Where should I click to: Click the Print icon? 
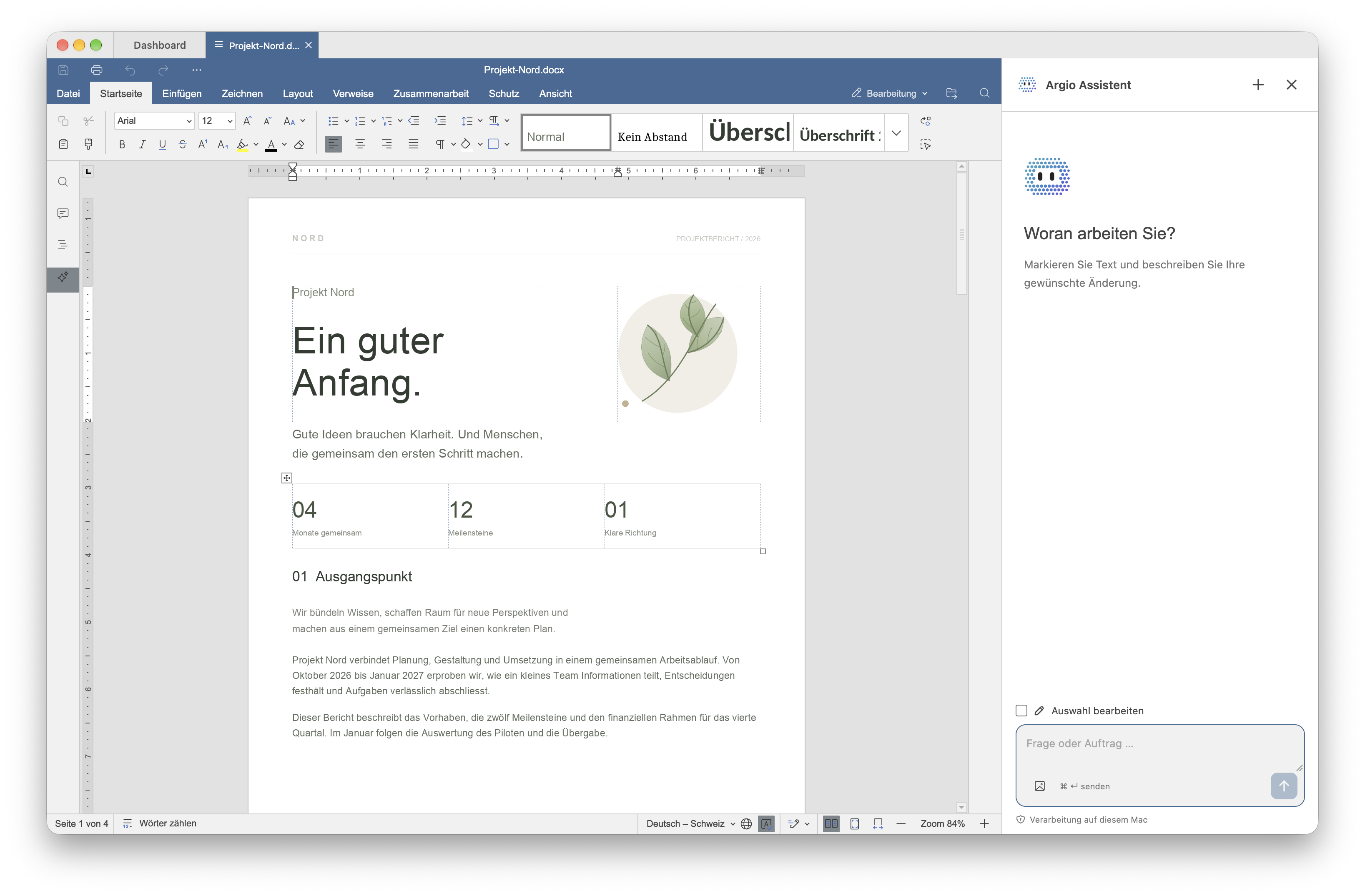click(x=96, y=70)
